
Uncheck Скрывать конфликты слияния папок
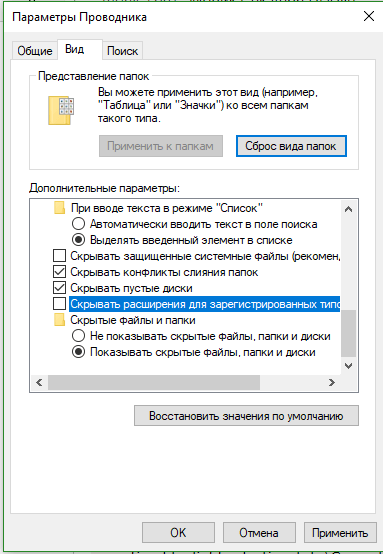point(59,272)
